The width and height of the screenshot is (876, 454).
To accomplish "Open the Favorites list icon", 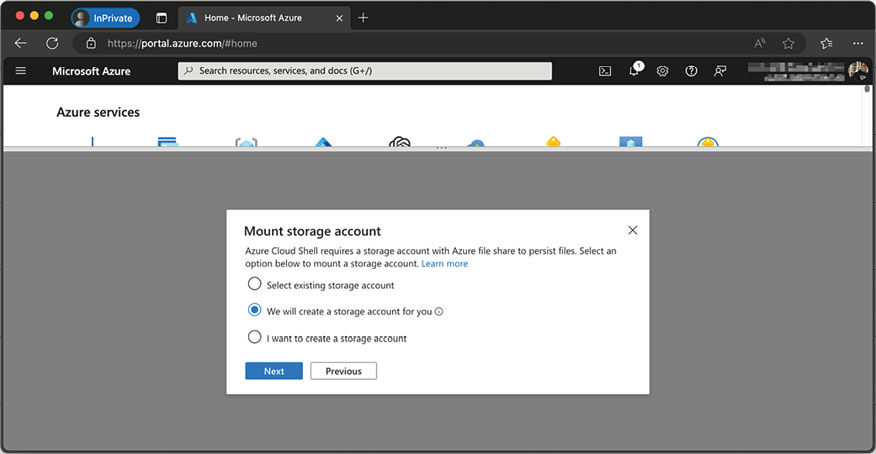I will (827, 43).
